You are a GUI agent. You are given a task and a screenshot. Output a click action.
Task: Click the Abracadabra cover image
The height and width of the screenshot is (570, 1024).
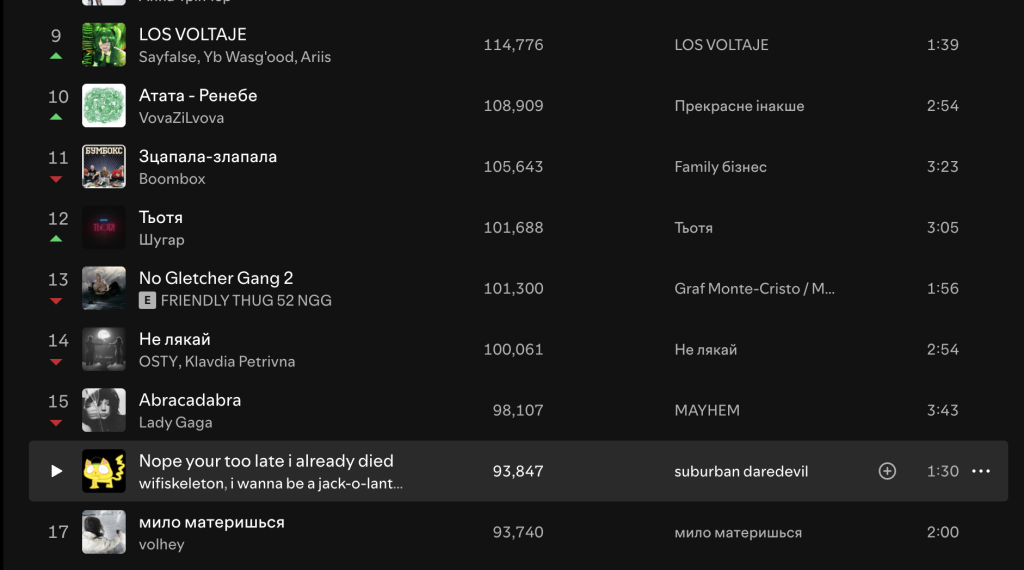104,410
